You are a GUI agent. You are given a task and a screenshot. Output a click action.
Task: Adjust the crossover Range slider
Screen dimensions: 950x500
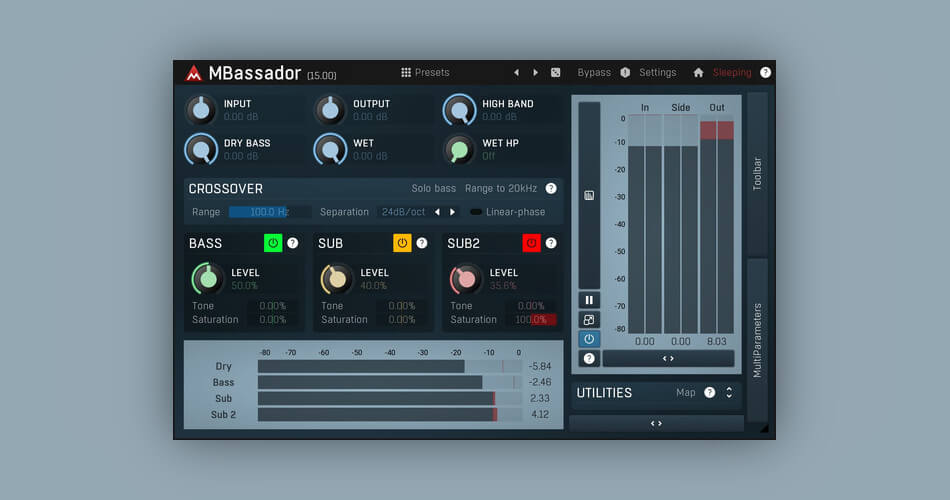[x=270, y=212]
